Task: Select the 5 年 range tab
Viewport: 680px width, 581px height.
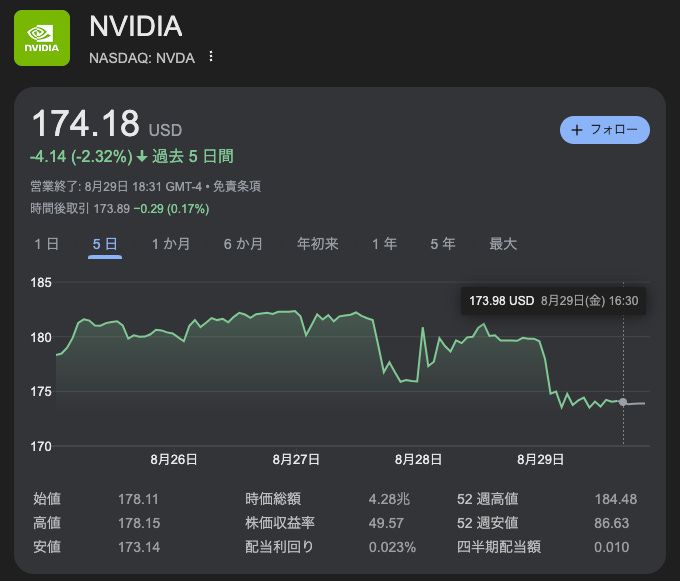Action: click(443, 244)
